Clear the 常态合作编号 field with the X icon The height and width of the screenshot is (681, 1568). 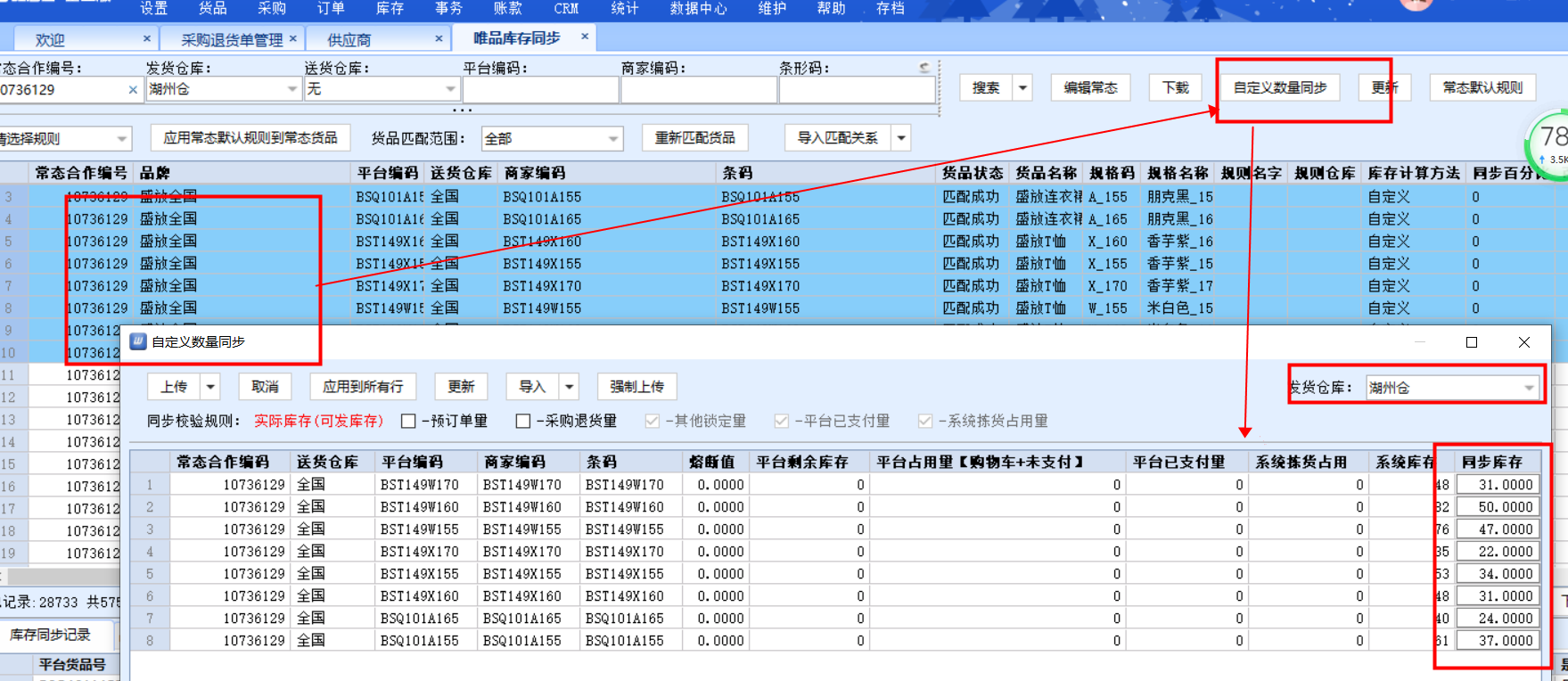pyautogui.click(x=133, y=90)
